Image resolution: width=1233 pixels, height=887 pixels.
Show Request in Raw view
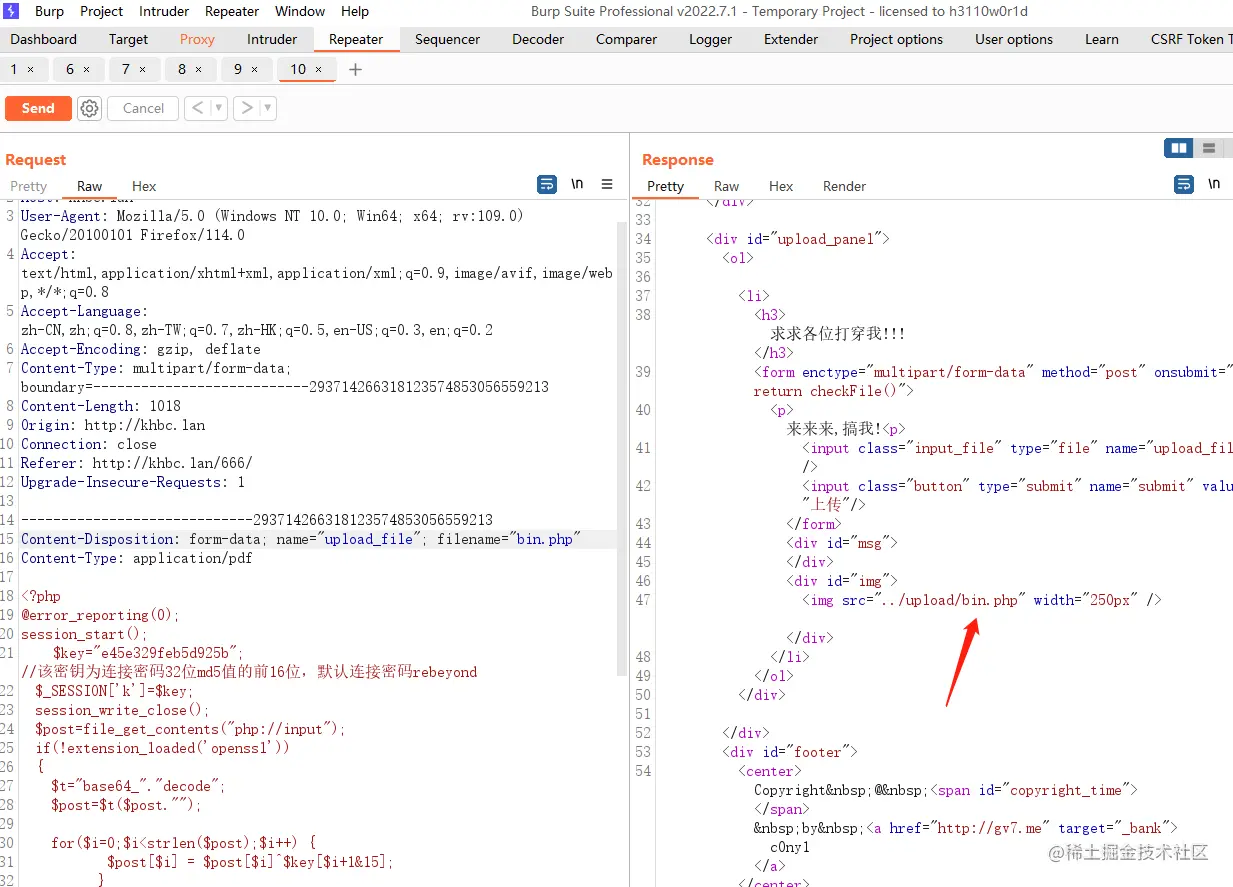(x=90, y=186)
